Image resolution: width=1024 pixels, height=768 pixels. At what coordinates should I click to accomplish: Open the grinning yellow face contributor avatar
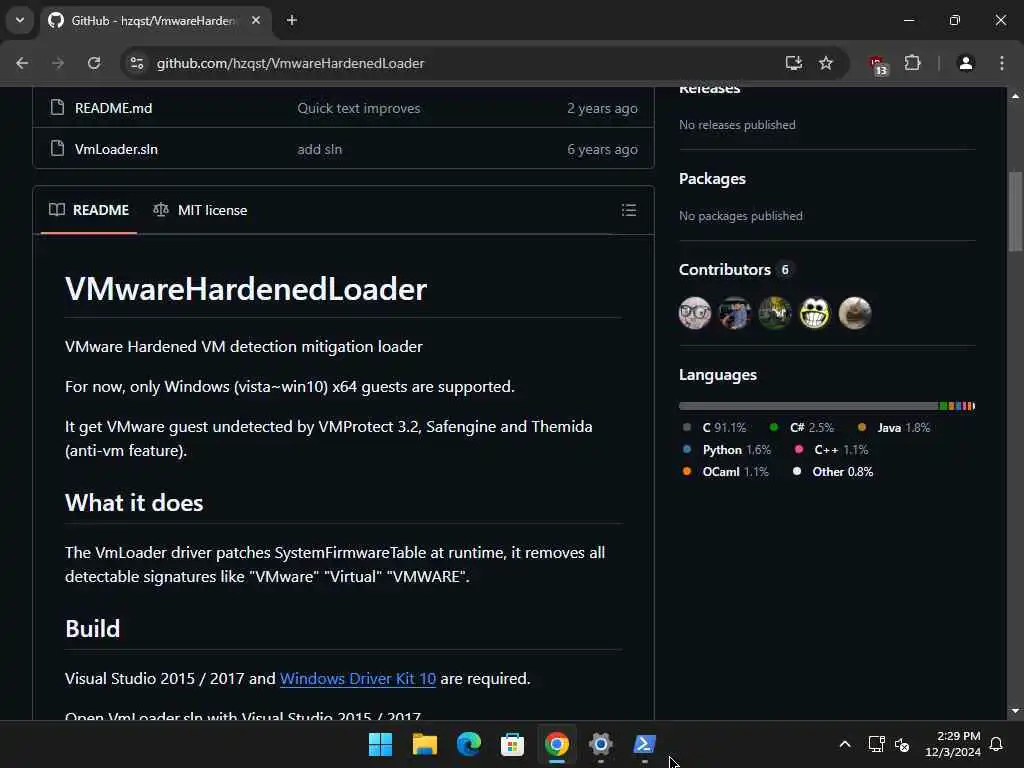[814, 313]
